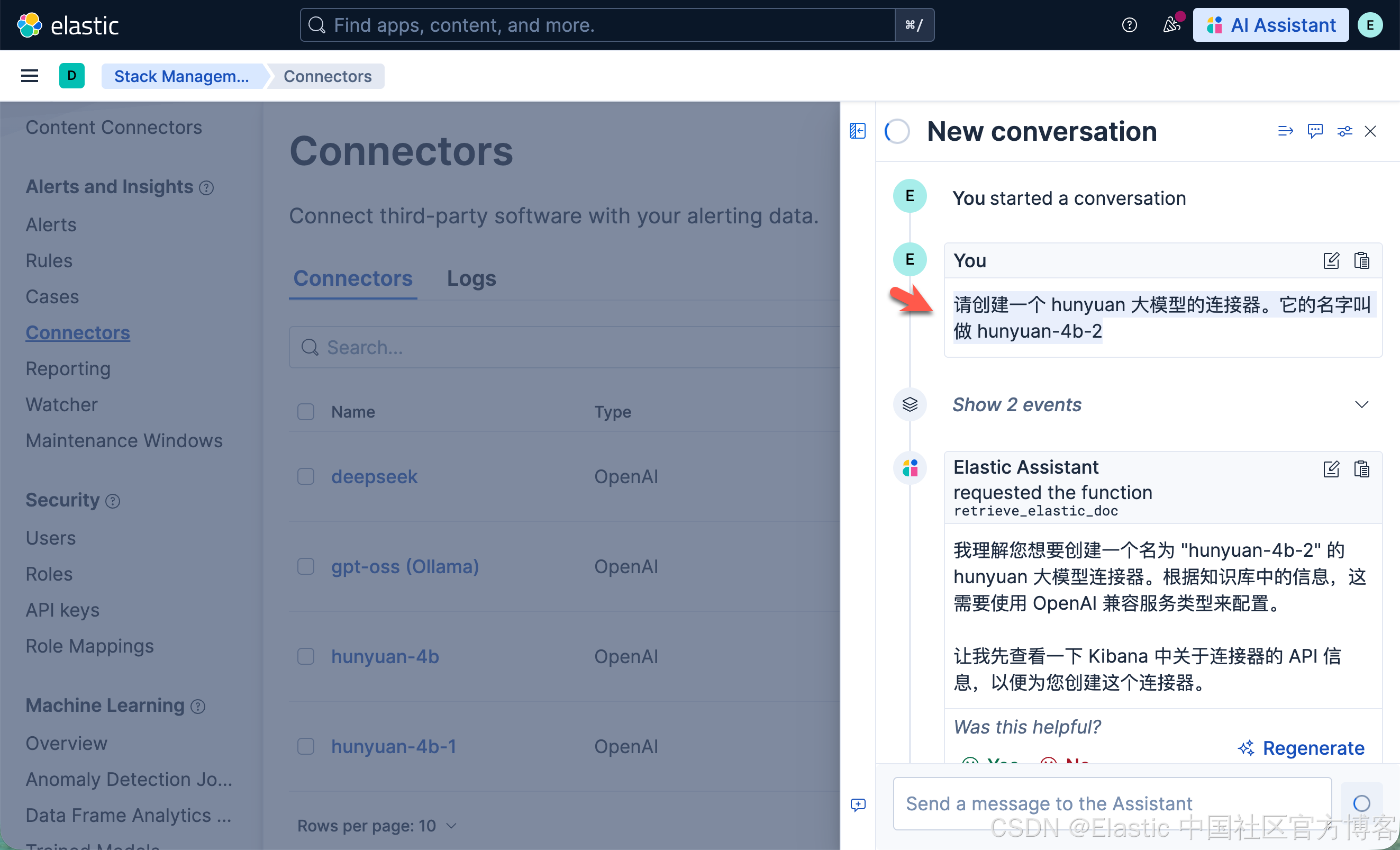The image size is (1400, 850).
Task: Edit the You message with pencil icon
Action: click(x=1331, y=261)
